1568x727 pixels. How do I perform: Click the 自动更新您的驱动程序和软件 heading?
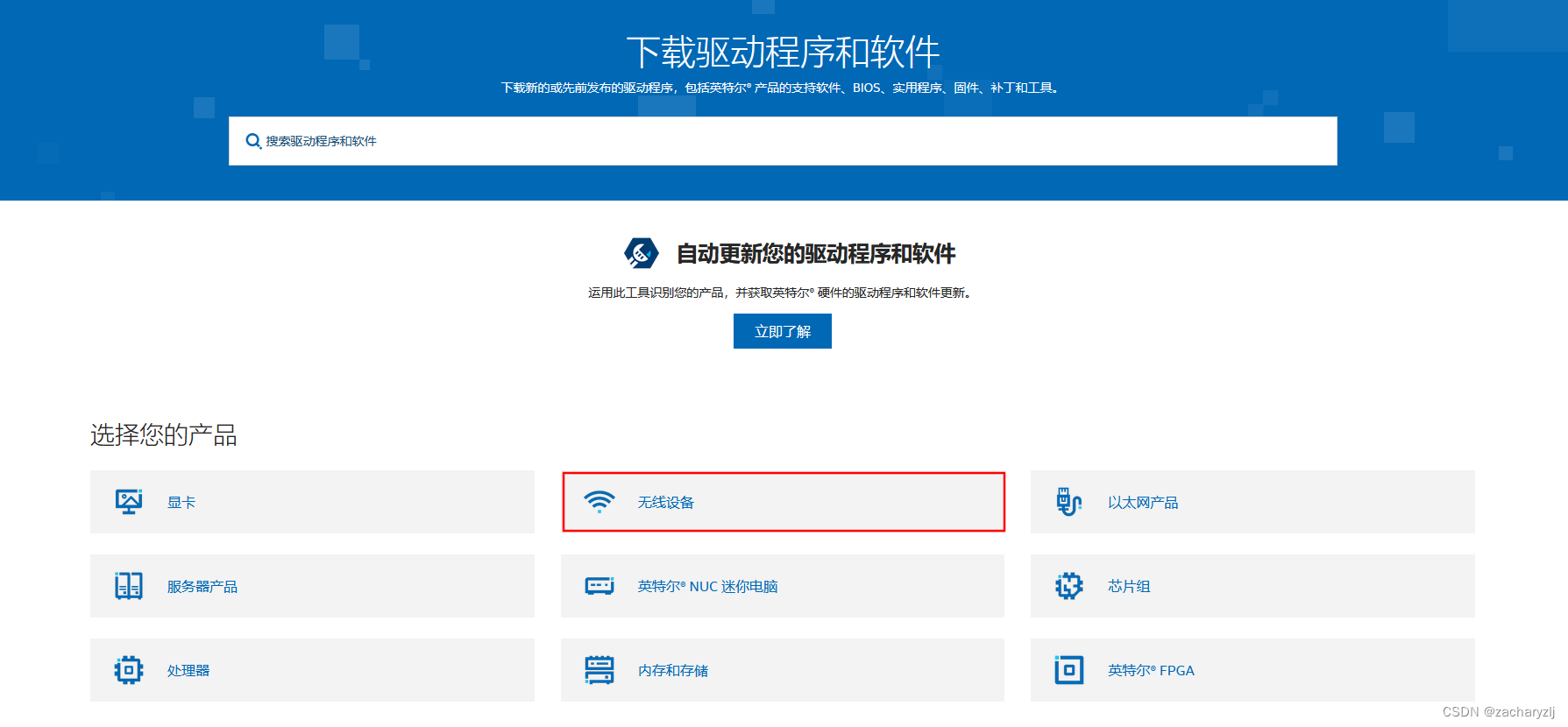[816, 254]
